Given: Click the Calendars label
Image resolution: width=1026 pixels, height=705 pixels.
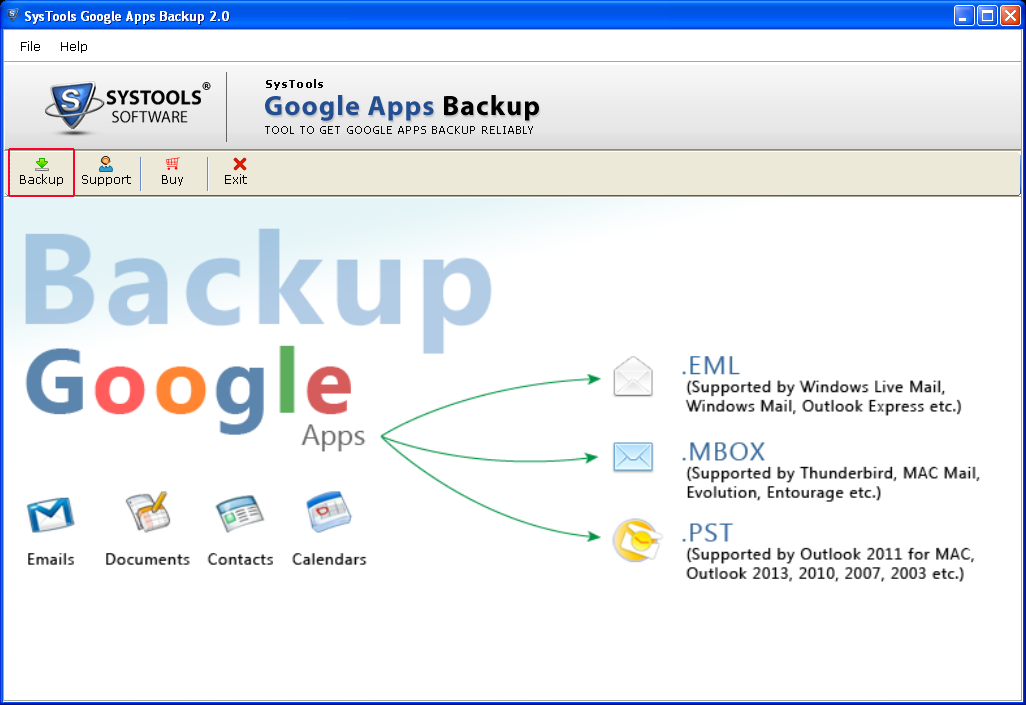Looking at the screenshot, I should coord(329,560).
